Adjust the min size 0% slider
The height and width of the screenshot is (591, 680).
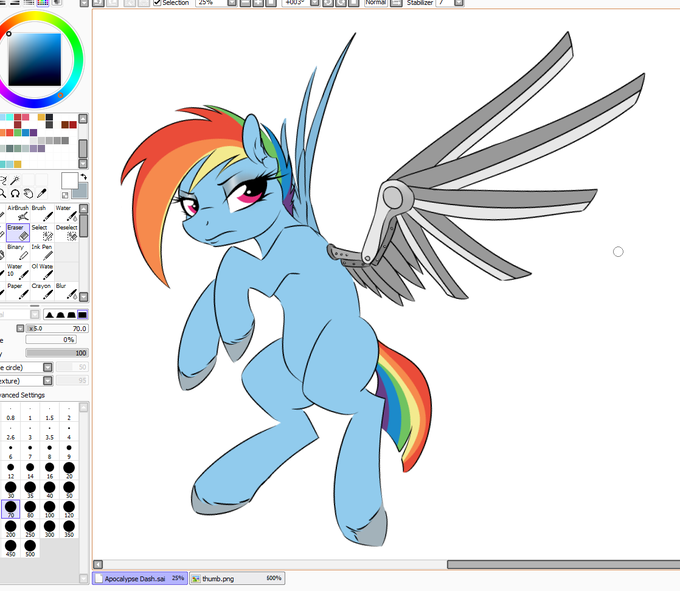pyautogui.click(x=51, y=340)
